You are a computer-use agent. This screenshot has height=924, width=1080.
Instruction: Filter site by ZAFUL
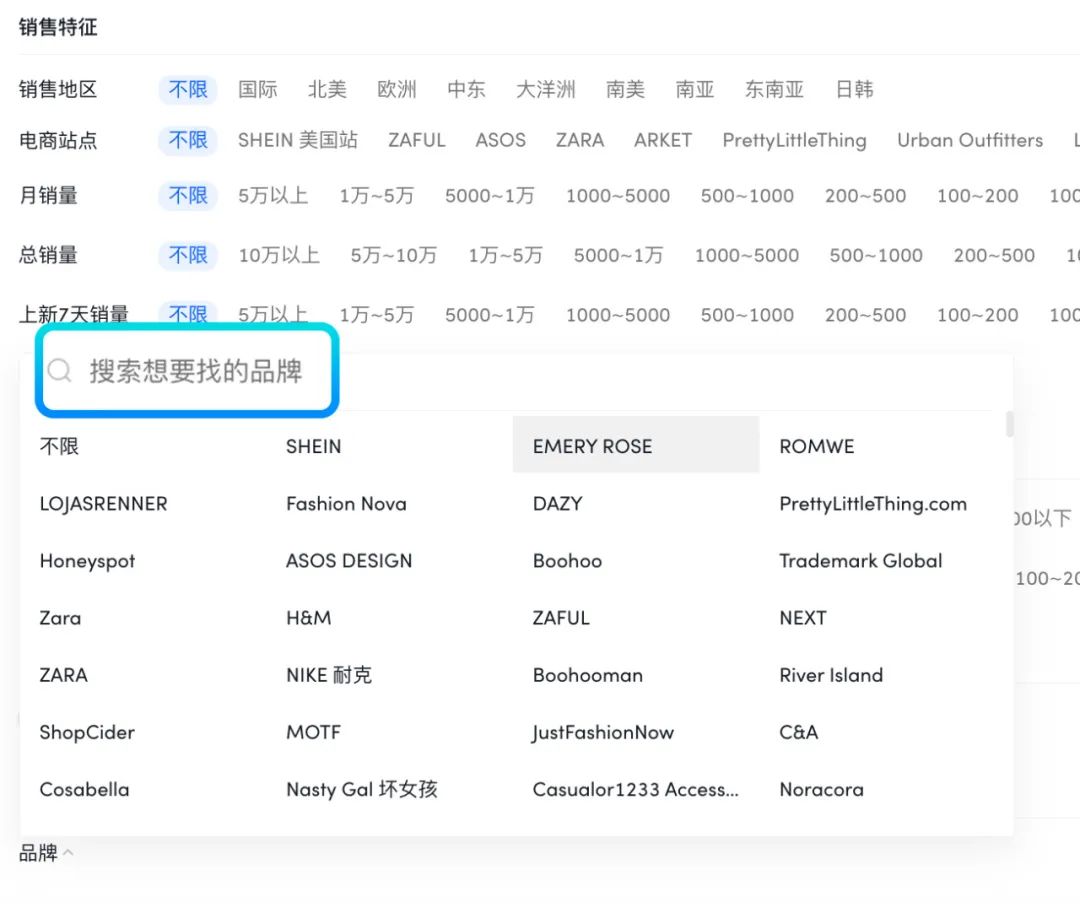point(417,140)
